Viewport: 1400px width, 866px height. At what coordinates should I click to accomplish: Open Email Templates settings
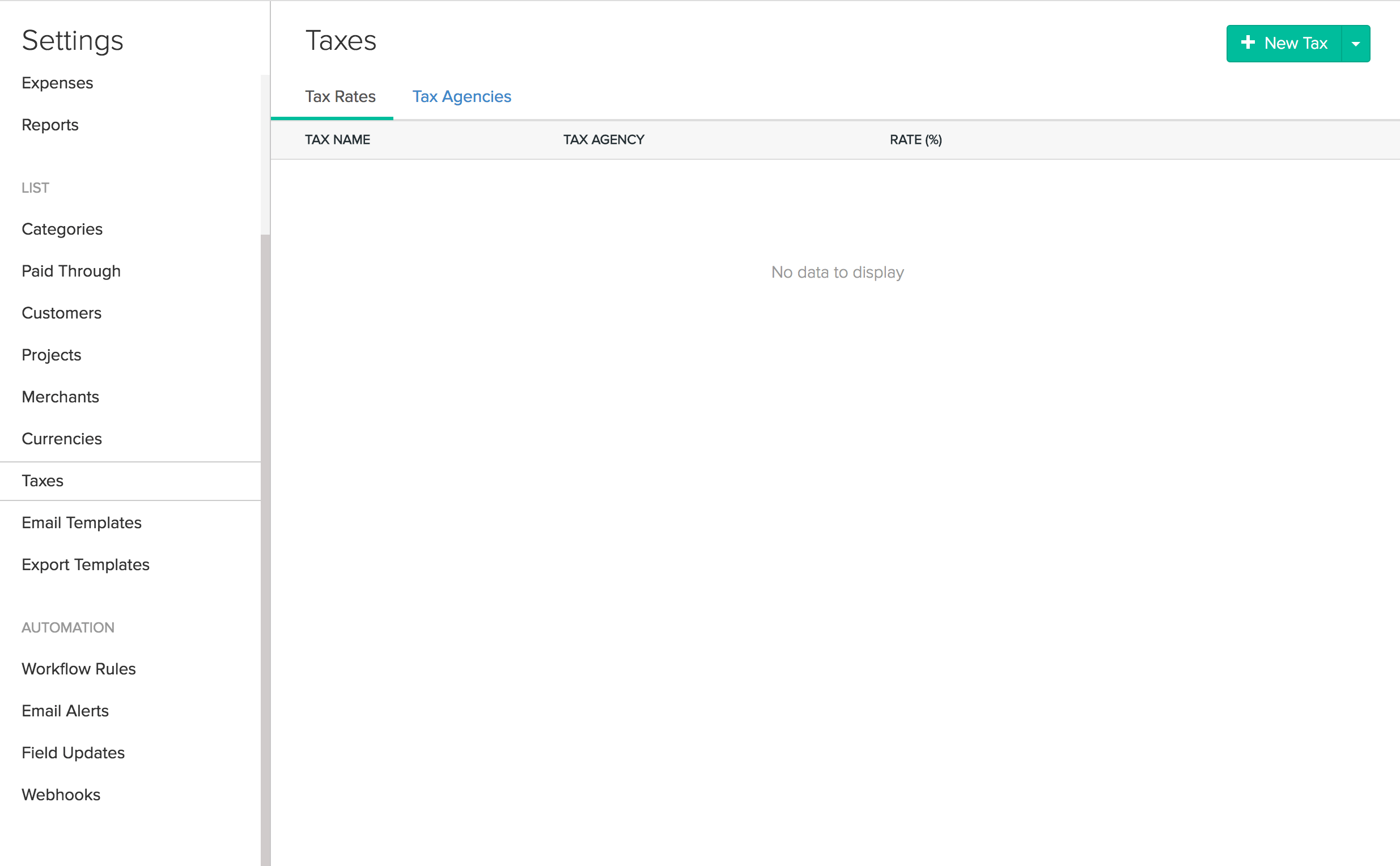click(82, 523)
